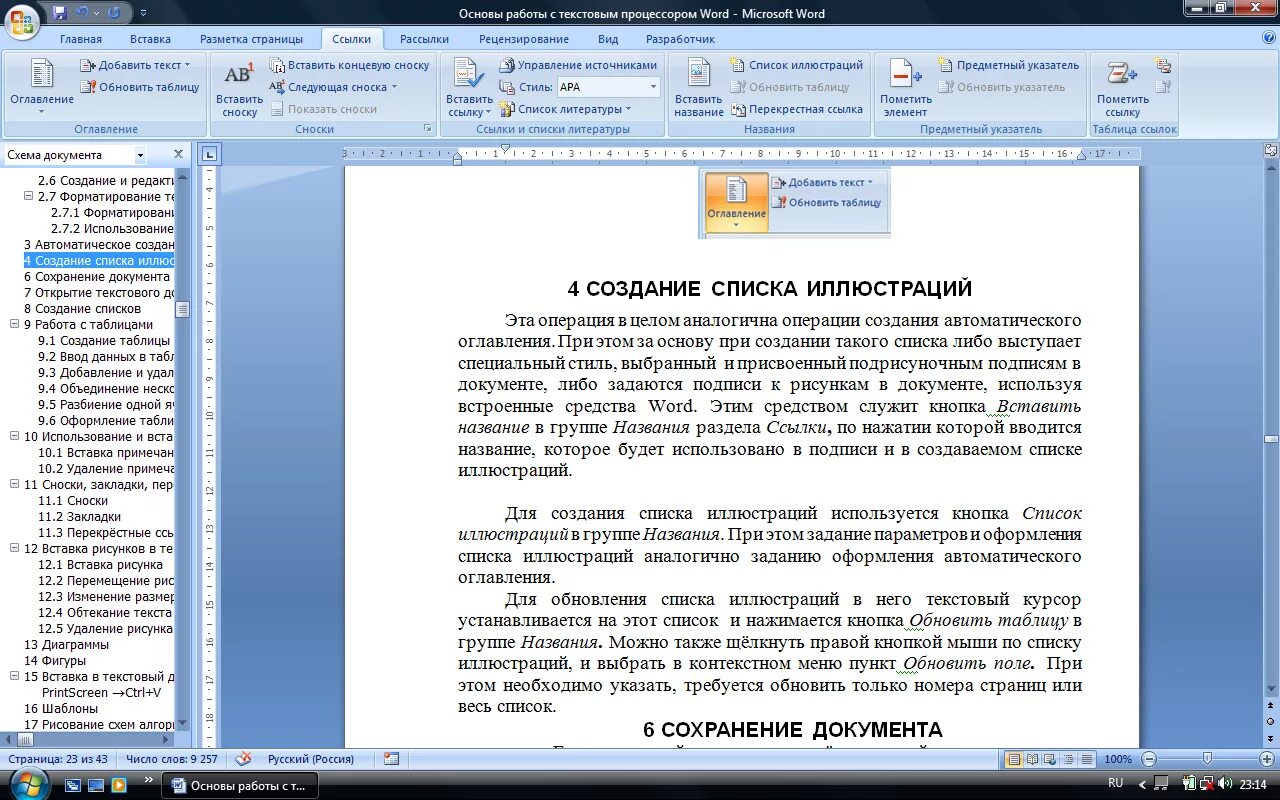Image resolution: width=1280 pixels, height=800 pixels.
Task: Click the Вставить название caption button
Action: point(698,89)
